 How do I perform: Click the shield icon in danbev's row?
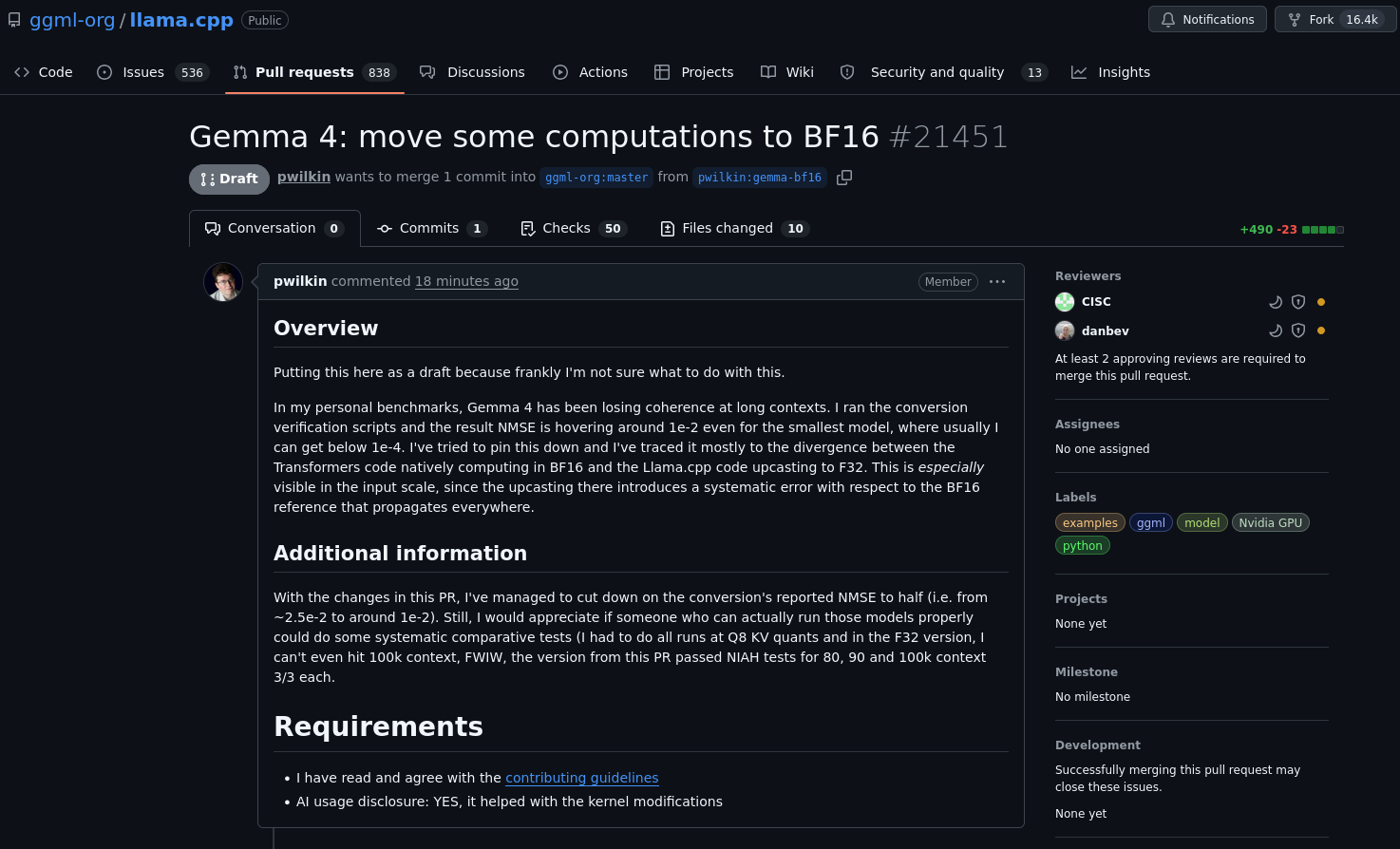1298,330
